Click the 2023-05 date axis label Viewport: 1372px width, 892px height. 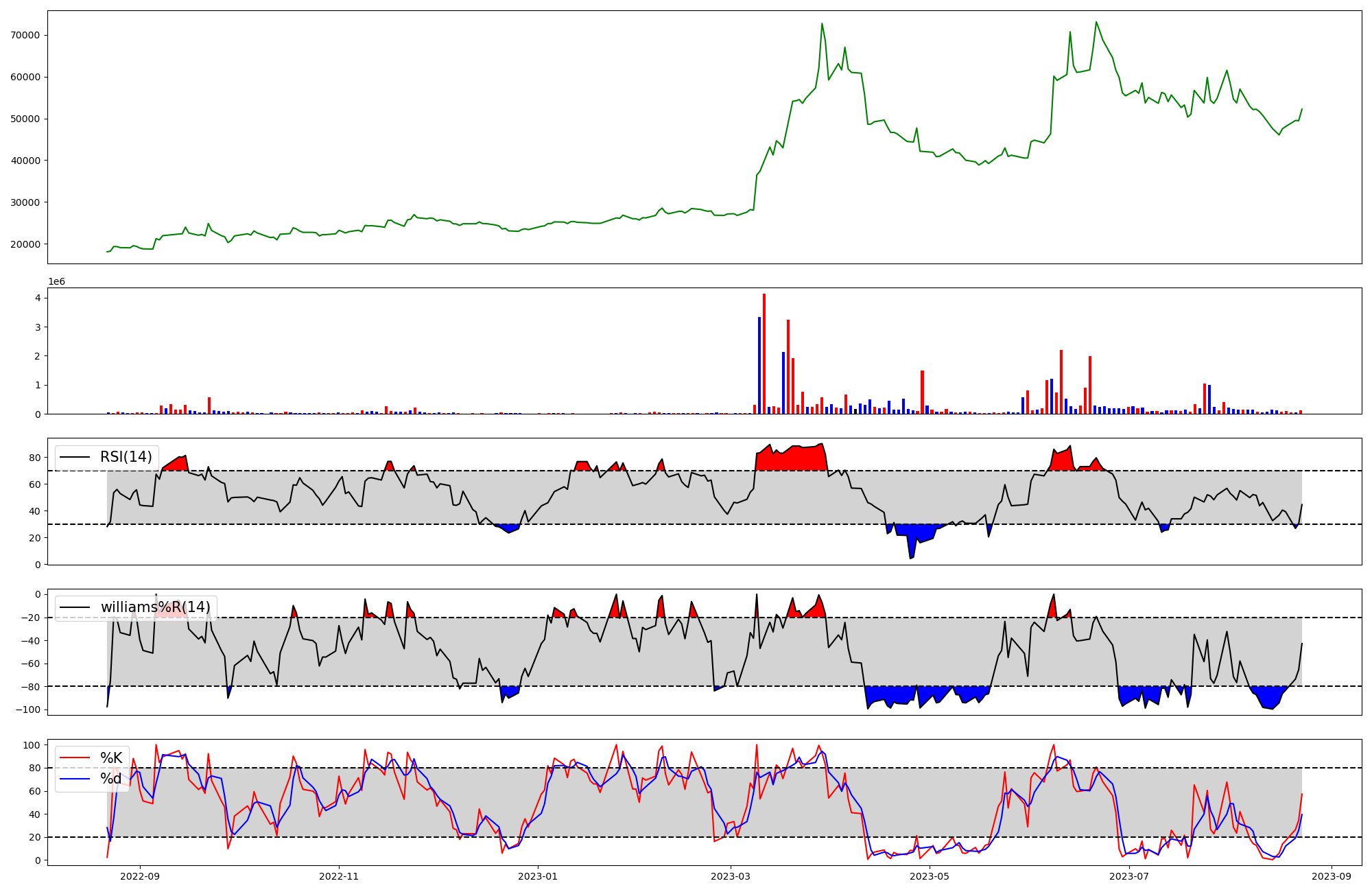pos(930,876)
